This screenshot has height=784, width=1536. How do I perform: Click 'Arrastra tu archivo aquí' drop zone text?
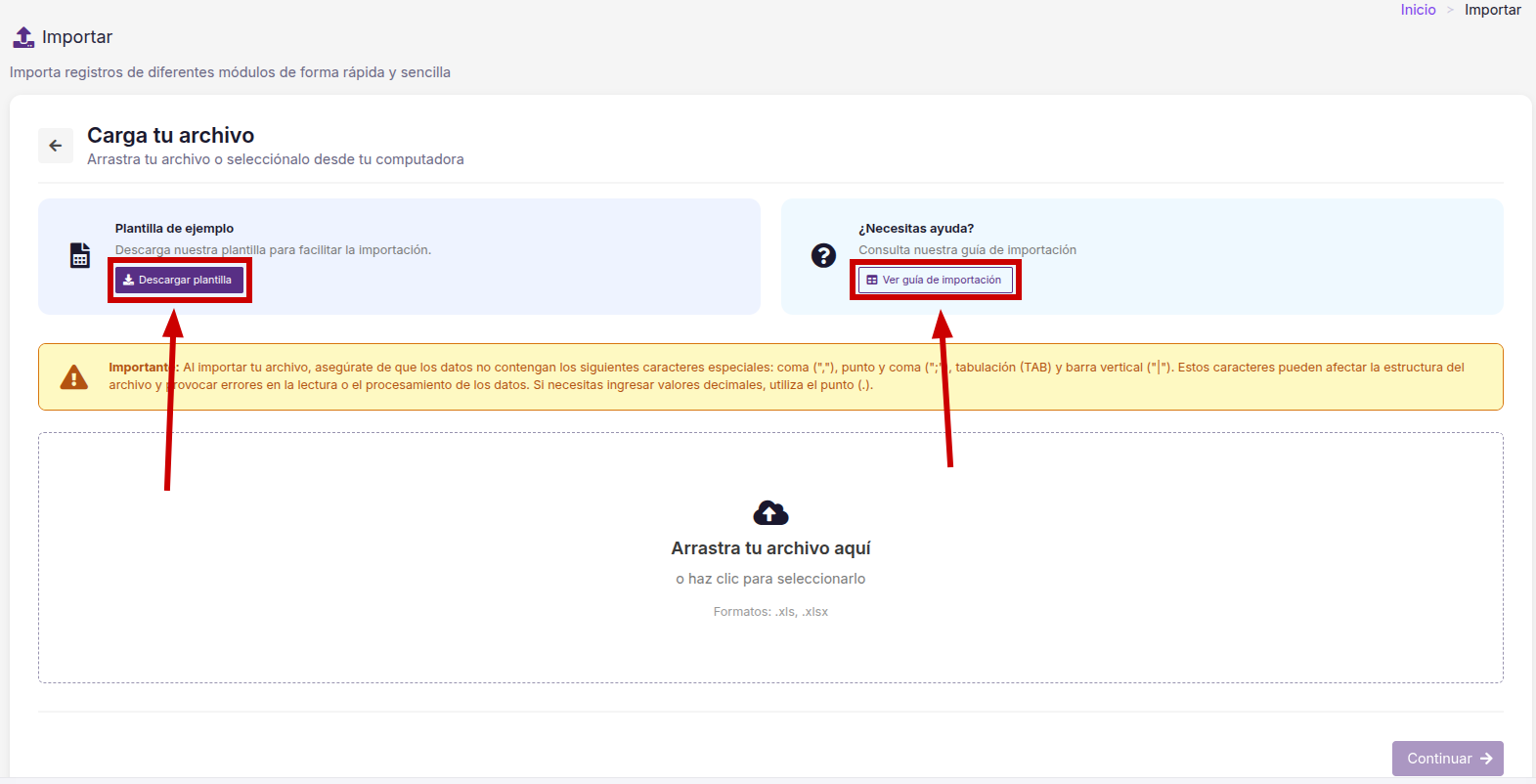(x=770, y=548)
